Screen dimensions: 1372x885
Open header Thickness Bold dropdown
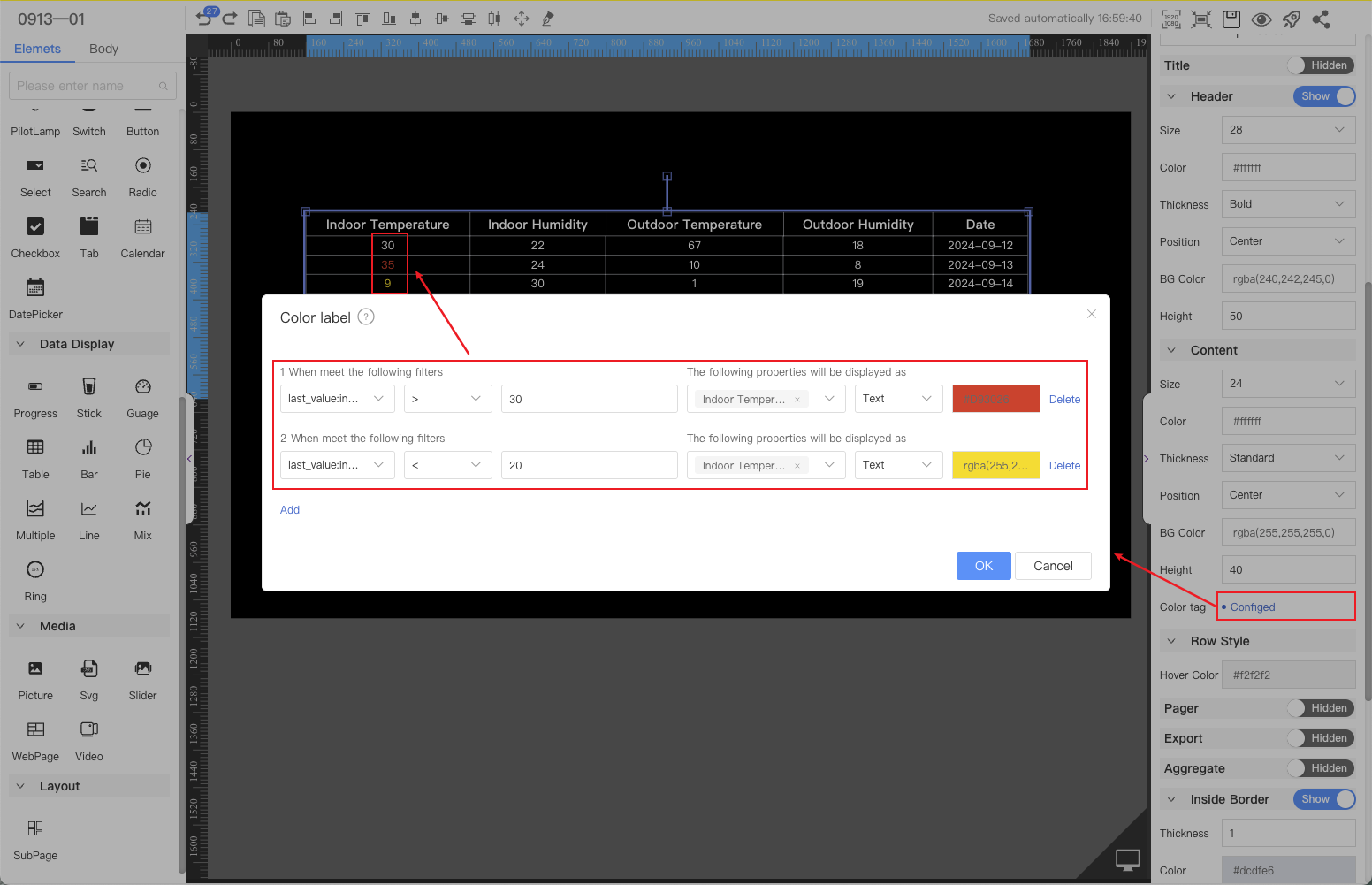(x=1288, y=204)
